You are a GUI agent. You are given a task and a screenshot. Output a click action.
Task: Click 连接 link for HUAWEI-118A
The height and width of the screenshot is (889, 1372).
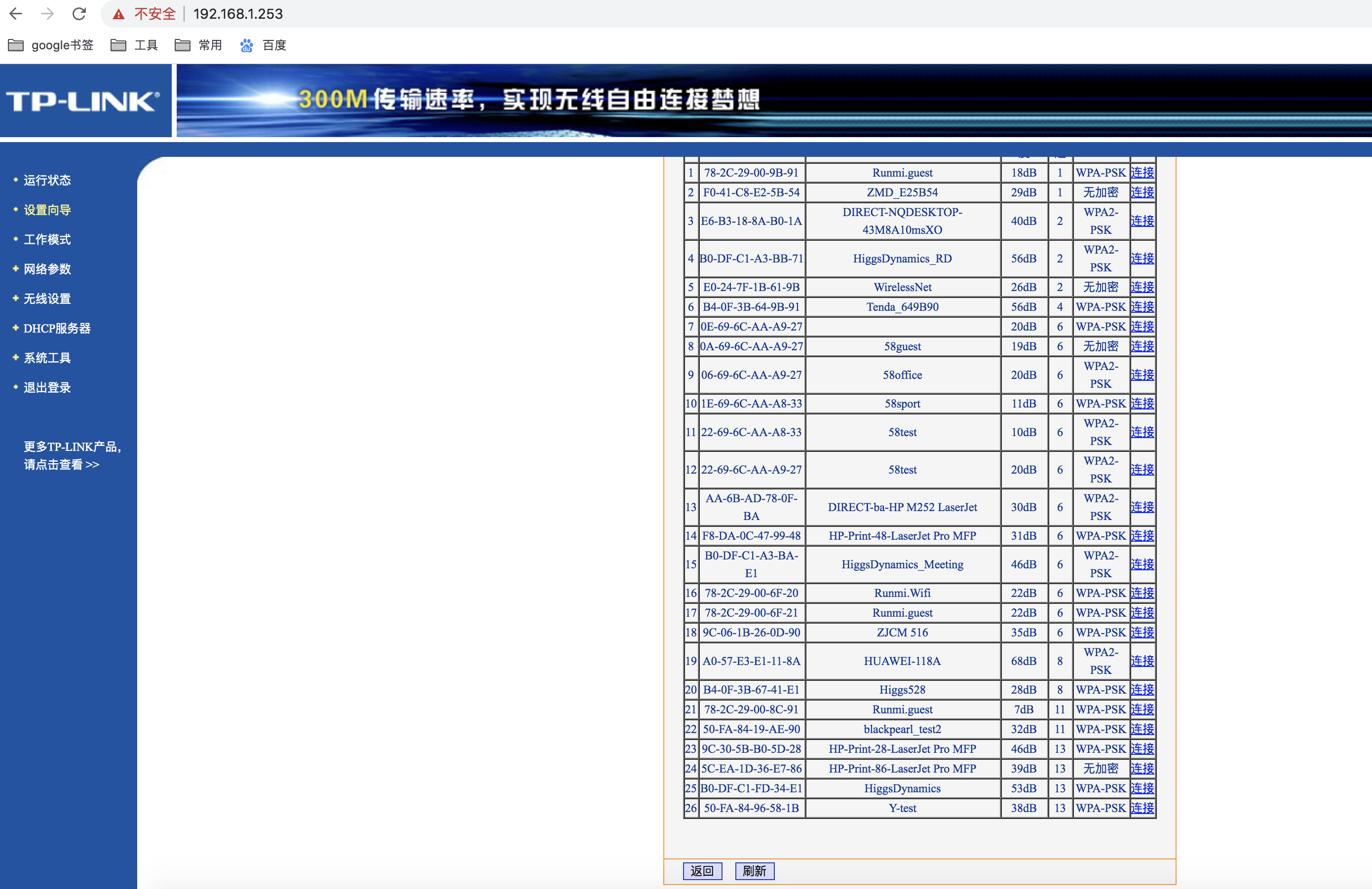(1142, 661)
